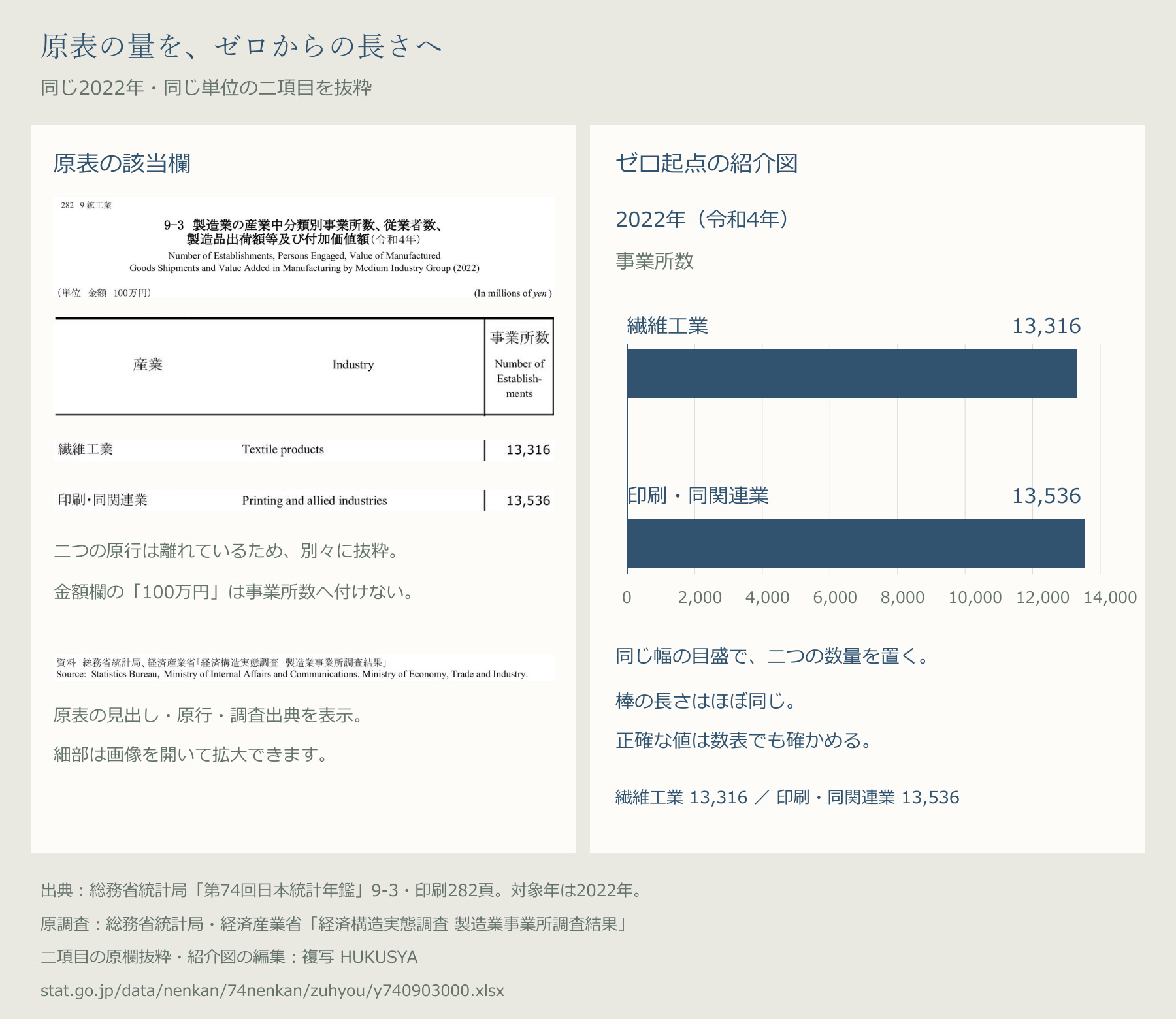
Task: Click the 事業所数 column header cell
Action: (519, 366)
